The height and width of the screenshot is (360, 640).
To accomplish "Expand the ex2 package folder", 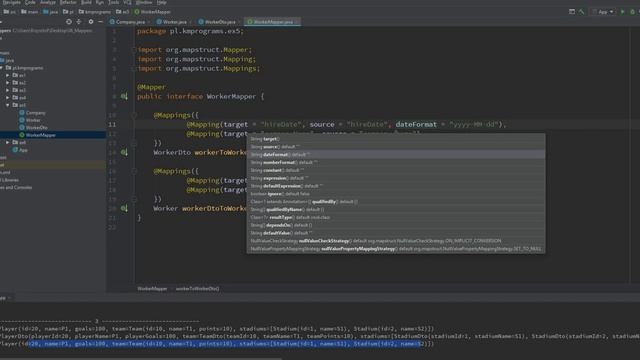I will [8, 82].
